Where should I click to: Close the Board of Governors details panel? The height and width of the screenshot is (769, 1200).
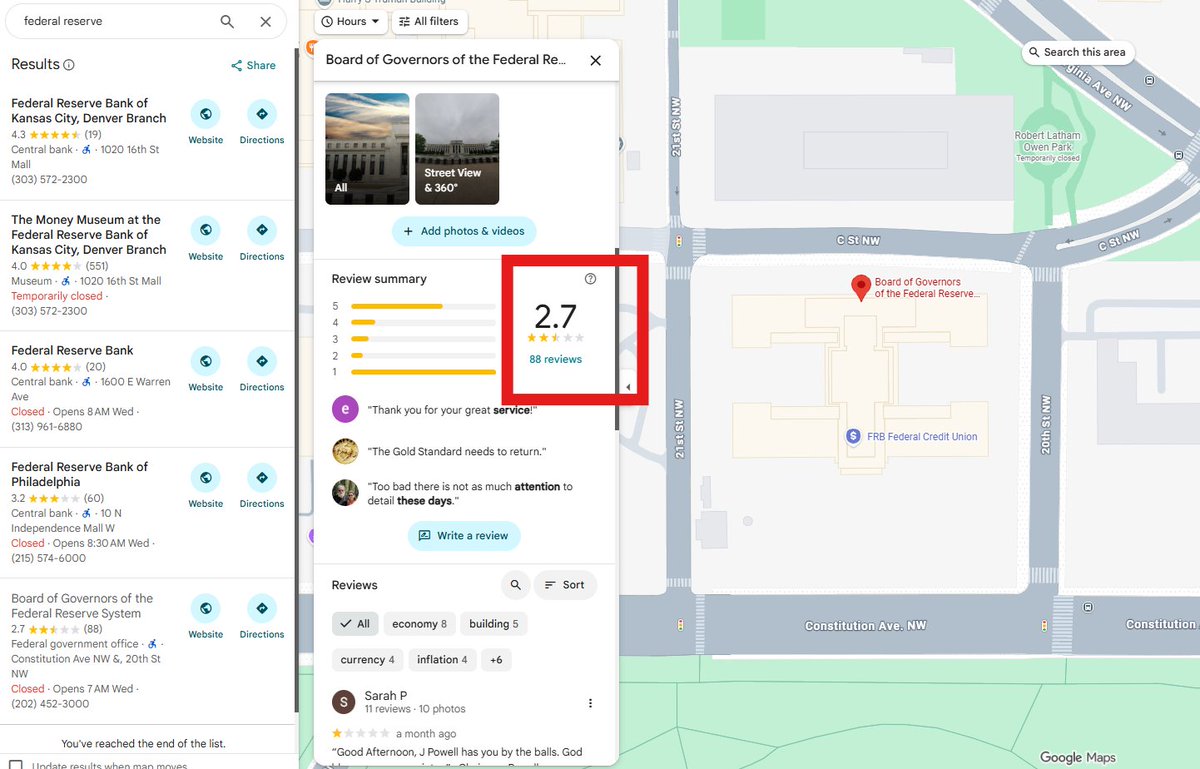(x=596, y=60)
